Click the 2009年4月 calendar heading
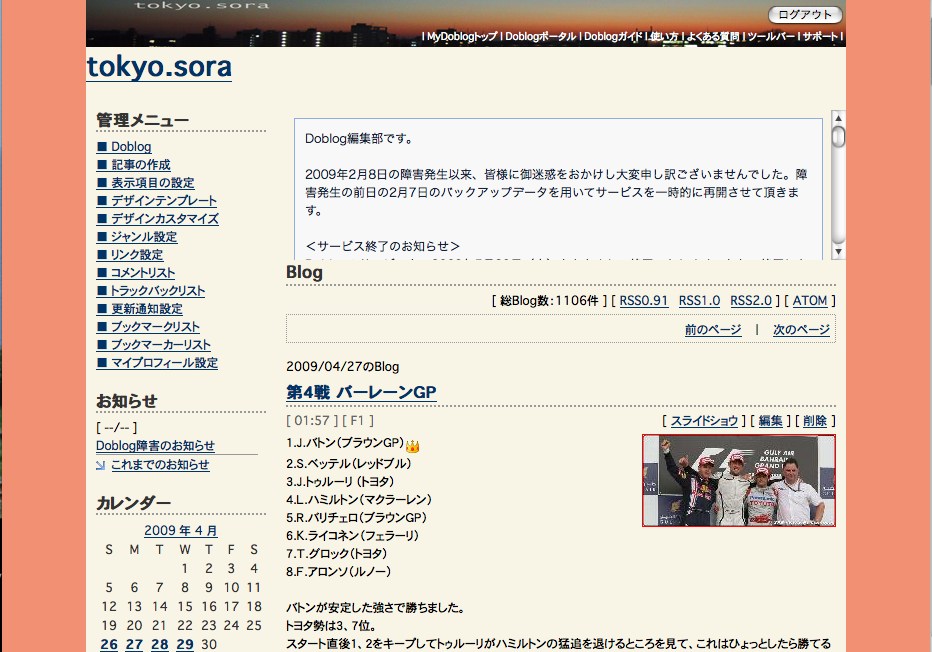This screenshot has height=652, width=932. (181, 531)
